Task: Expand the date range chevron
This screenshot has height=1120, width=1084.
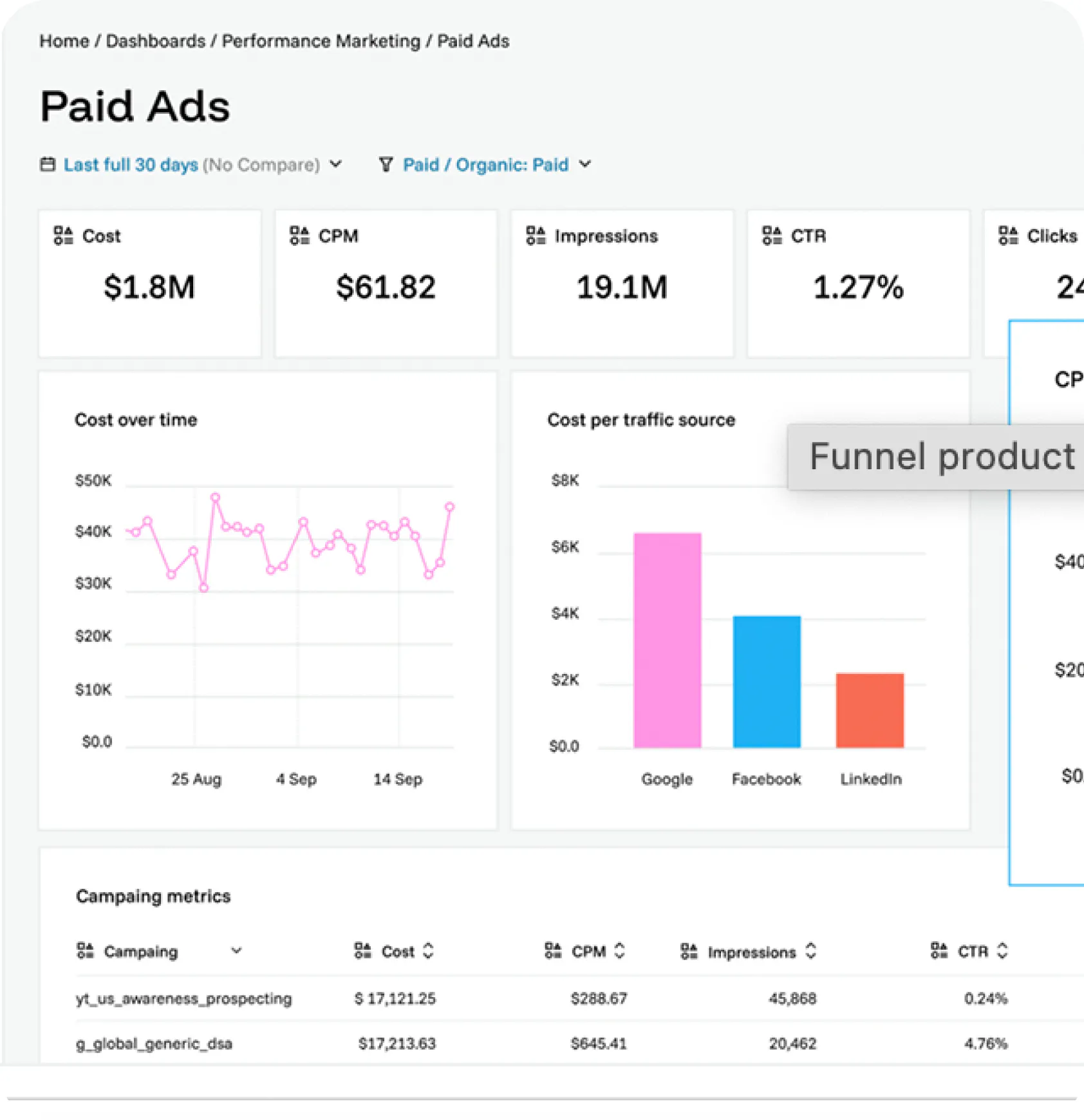Action: point(336,164)
